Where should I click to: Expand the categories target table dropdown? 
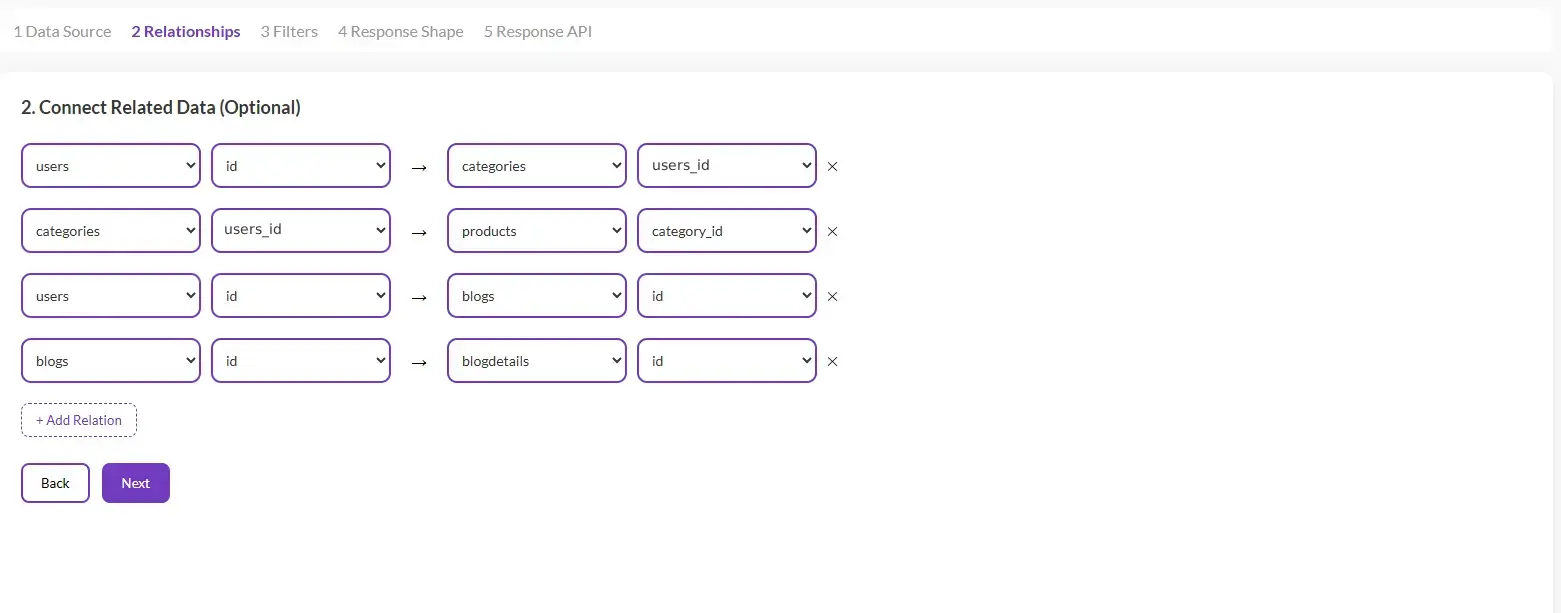click(x=536, y=166)
